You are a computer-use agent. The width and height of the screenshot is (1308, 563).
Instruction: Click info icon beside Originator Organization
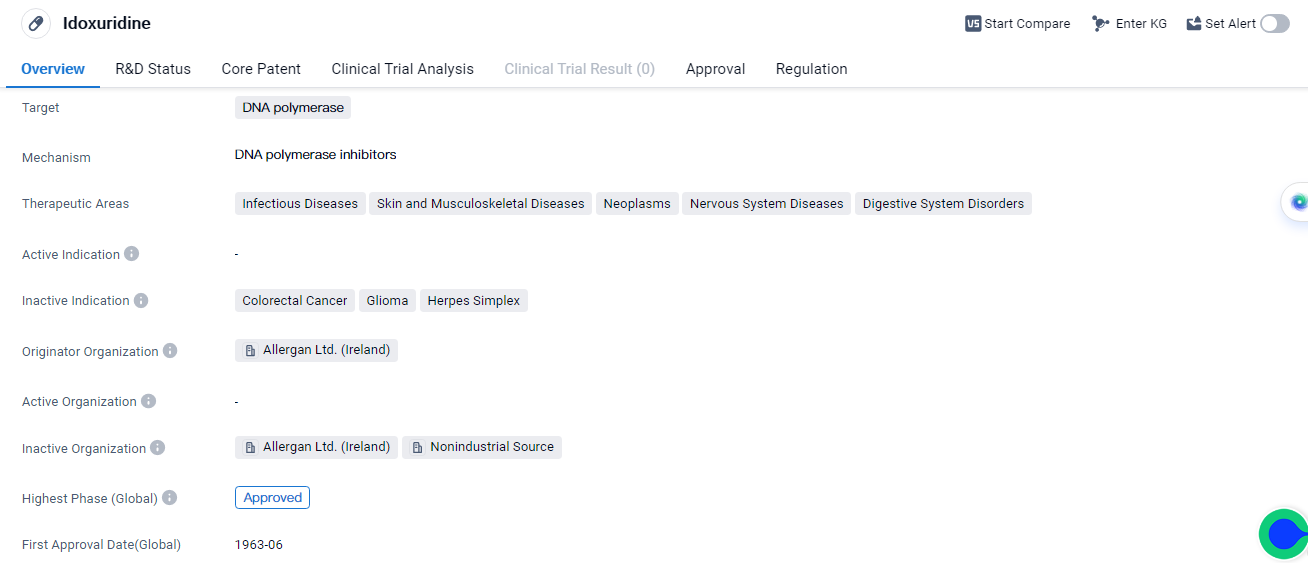[x=170, y=351]
